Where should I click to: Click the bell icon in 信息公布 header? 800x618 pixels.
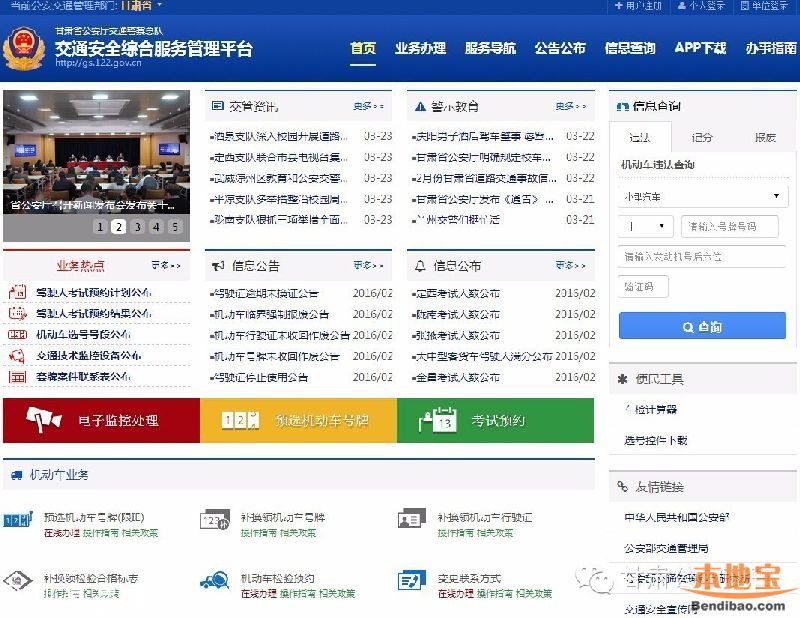[x=420, y=266]
